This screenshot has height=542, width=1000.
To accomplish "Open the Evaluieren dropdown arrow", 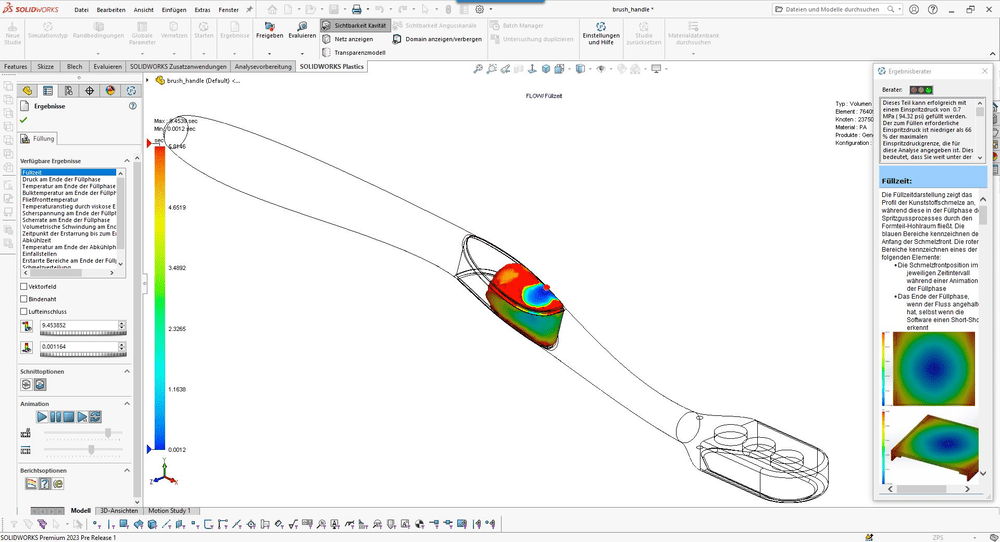I will point(302,54).
